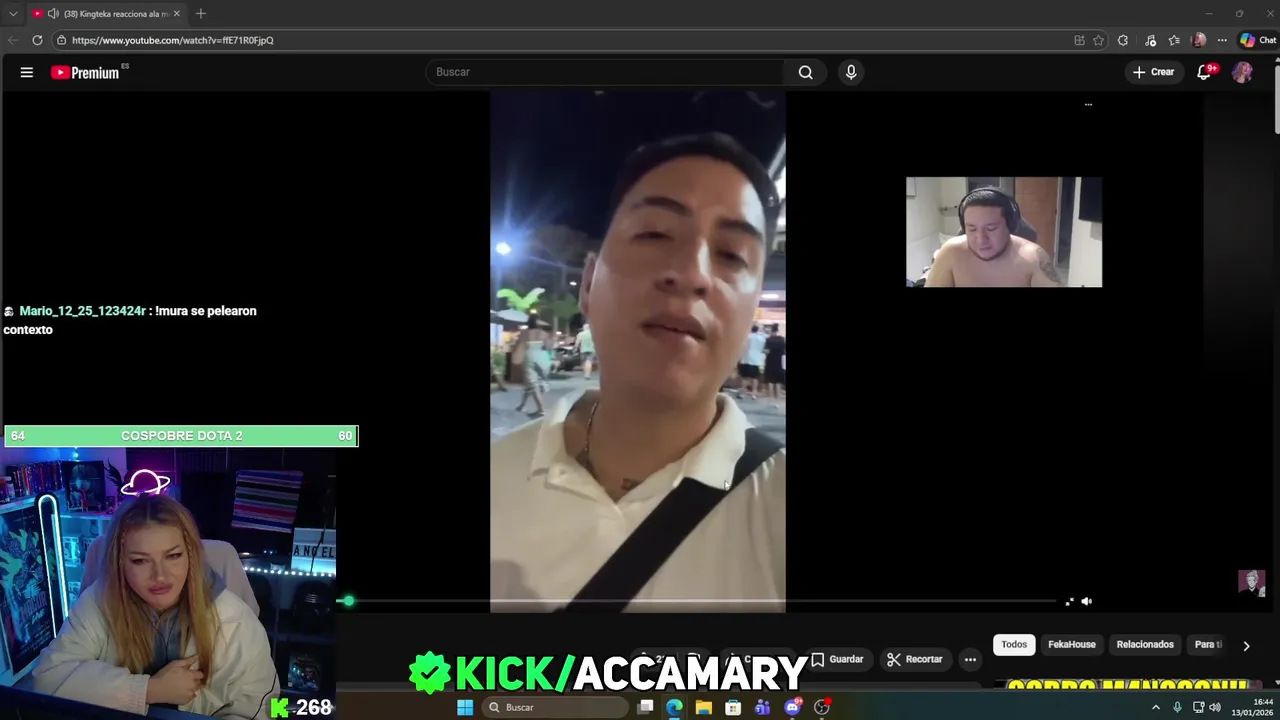Image resolution: width=1280 pixels, height=720 pixels.
Task: Open Microsoft Store from taskbar
Action: pyautogui.click(x=733, y=707)
